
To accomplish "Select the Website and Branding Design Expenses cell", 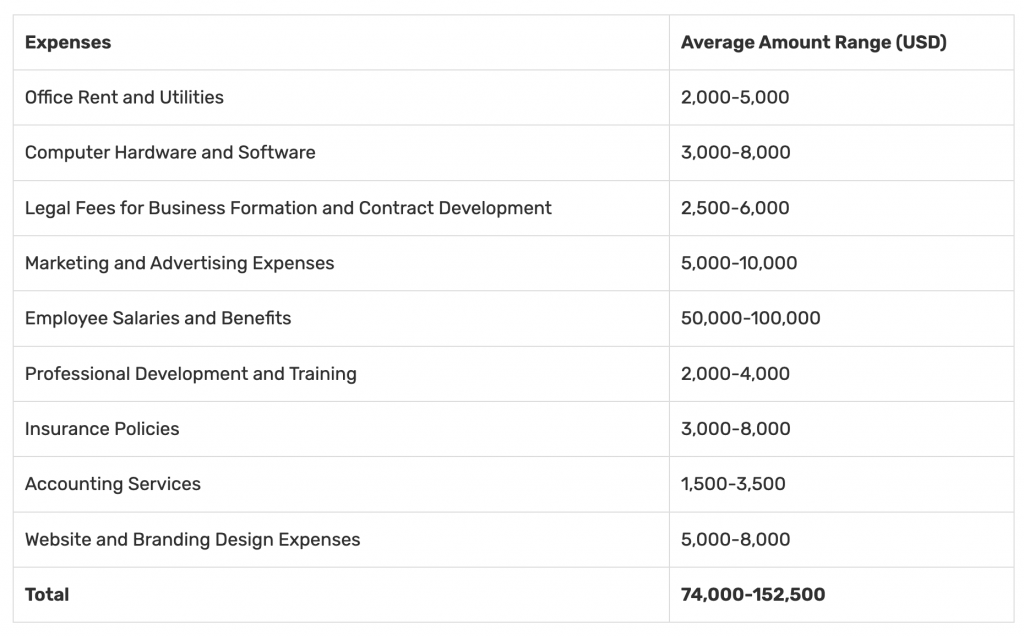I will click(x=193, y=540).
